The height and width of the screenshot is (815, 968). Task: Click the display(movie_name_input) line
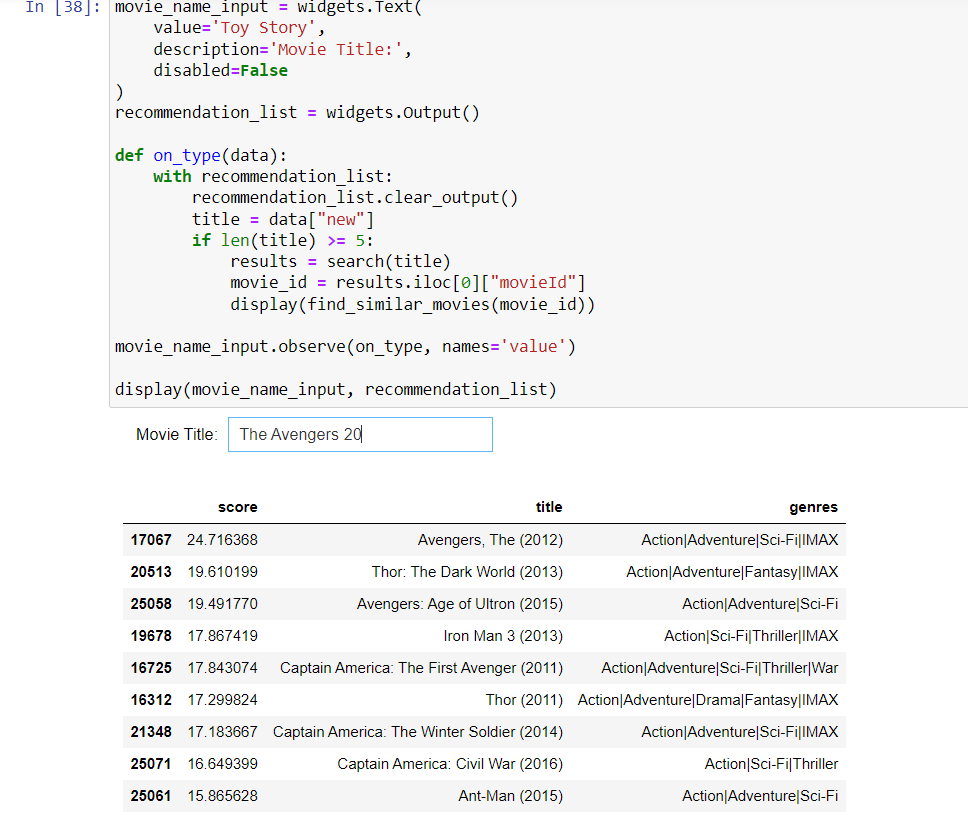click(335, 389)
